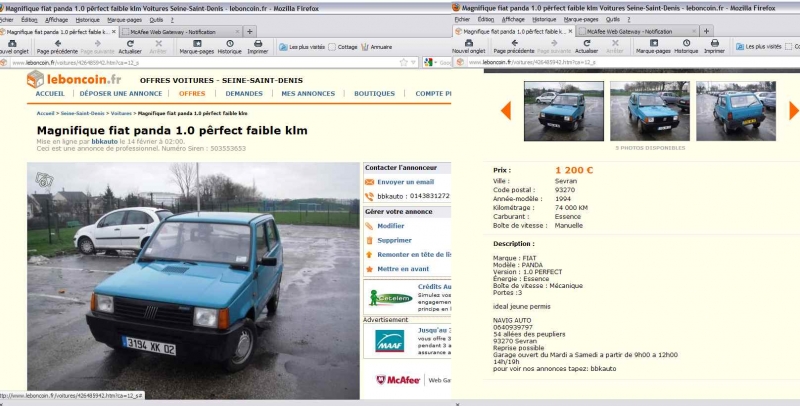Open Cottage bookmark in left window
Image resolution: width=800 pixels, height=406 pixels.
coord(343,47)
